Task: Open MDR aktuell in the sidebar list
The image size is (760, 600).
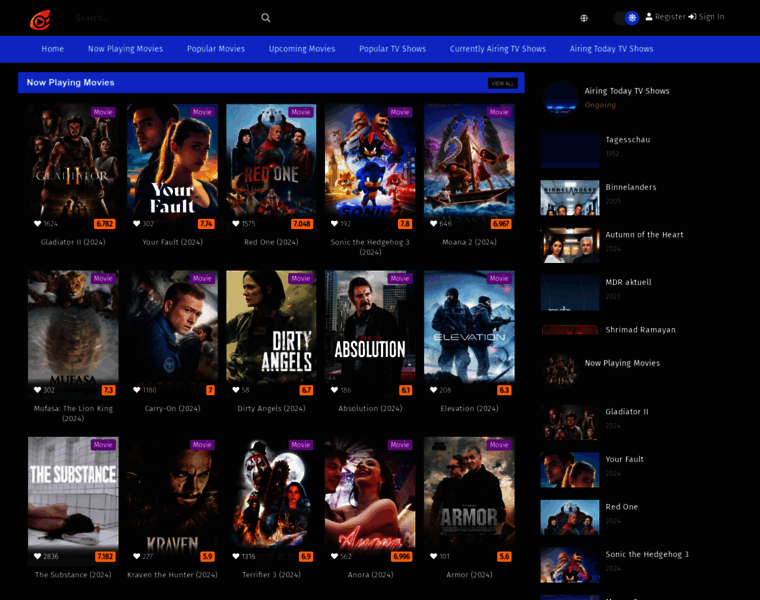Action: [628, 282]
